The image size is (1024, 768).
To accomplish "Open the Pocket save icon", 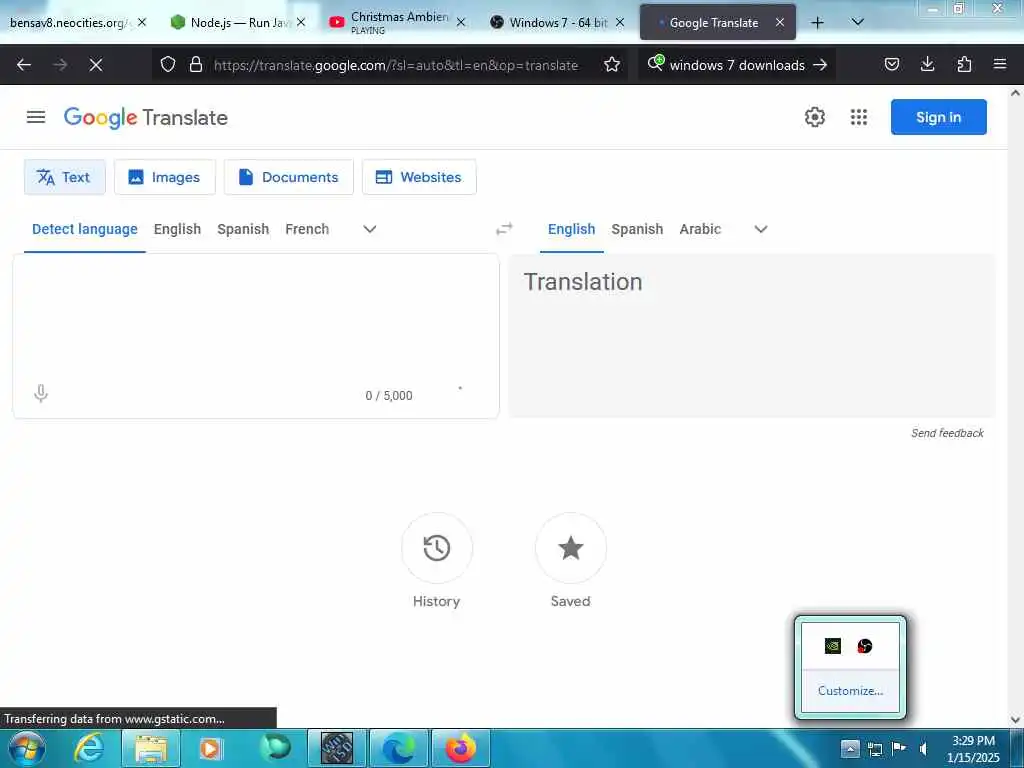I will tap(891, 65).
